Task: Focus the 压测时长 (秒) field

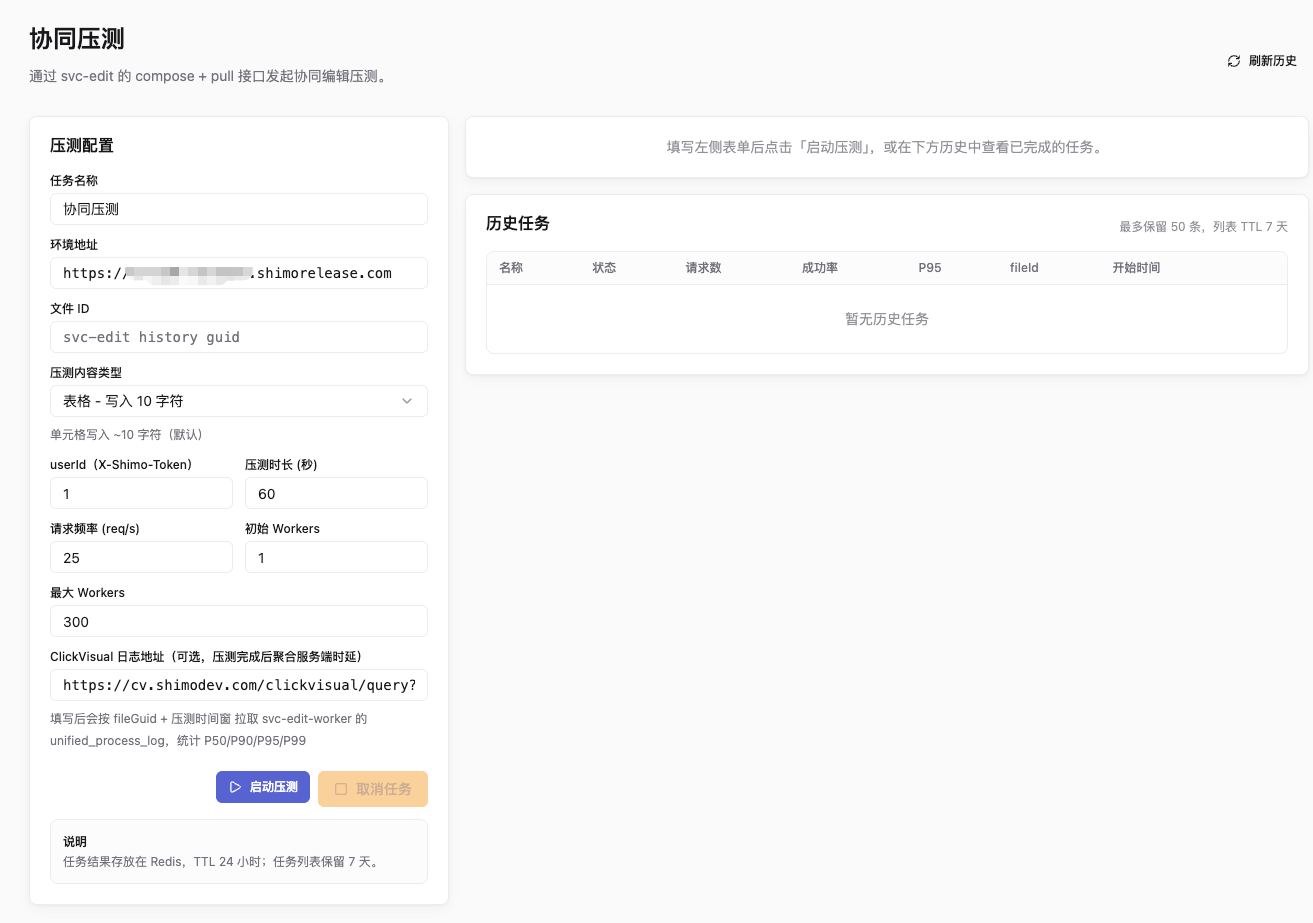Action: [x=336, y=493]
